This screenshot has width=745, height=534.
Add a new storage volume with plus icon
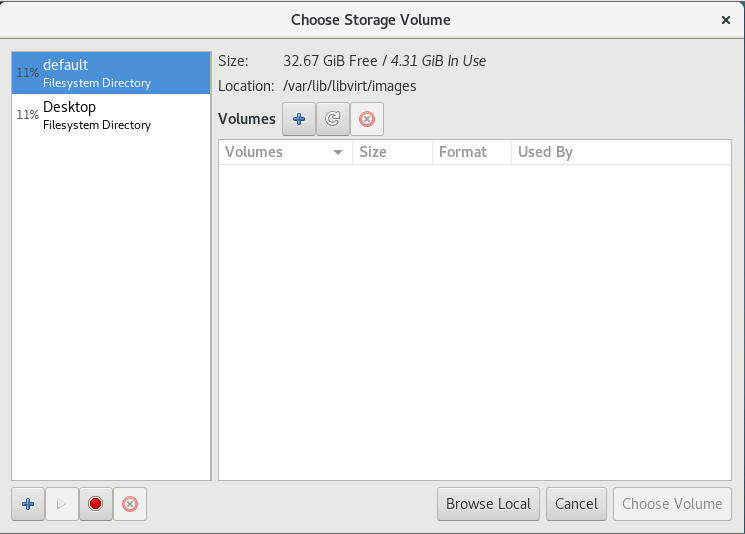pos(299,119)
